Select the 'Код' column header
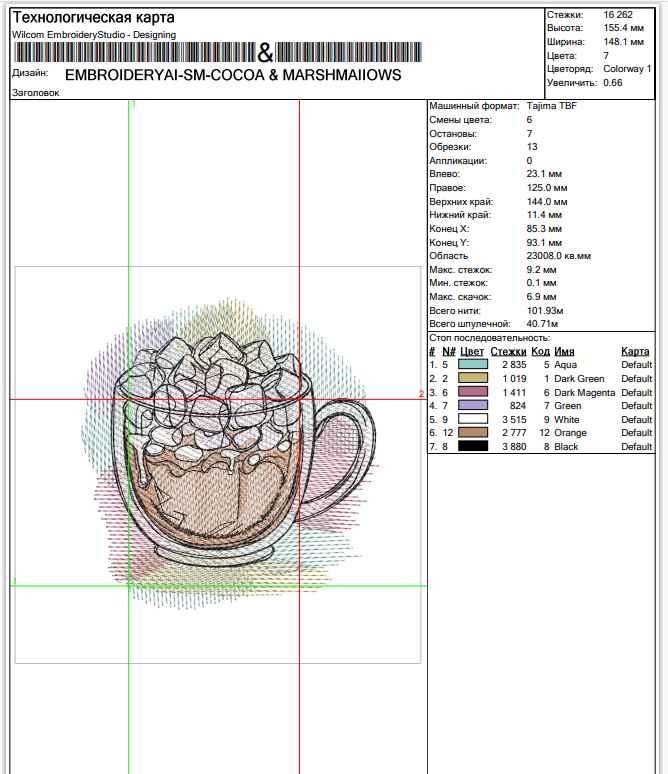The height and width of the screenshot is (774, 668). 540,352
